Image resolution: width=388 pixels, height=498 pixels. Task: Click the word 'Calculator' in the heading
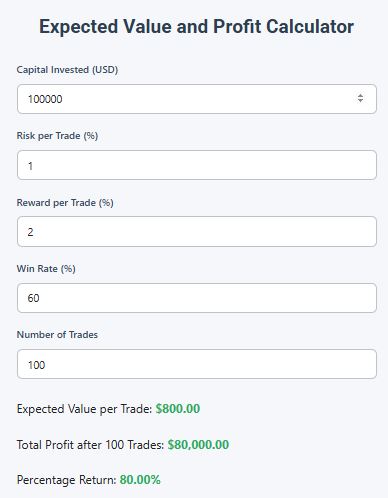[310, 26]
